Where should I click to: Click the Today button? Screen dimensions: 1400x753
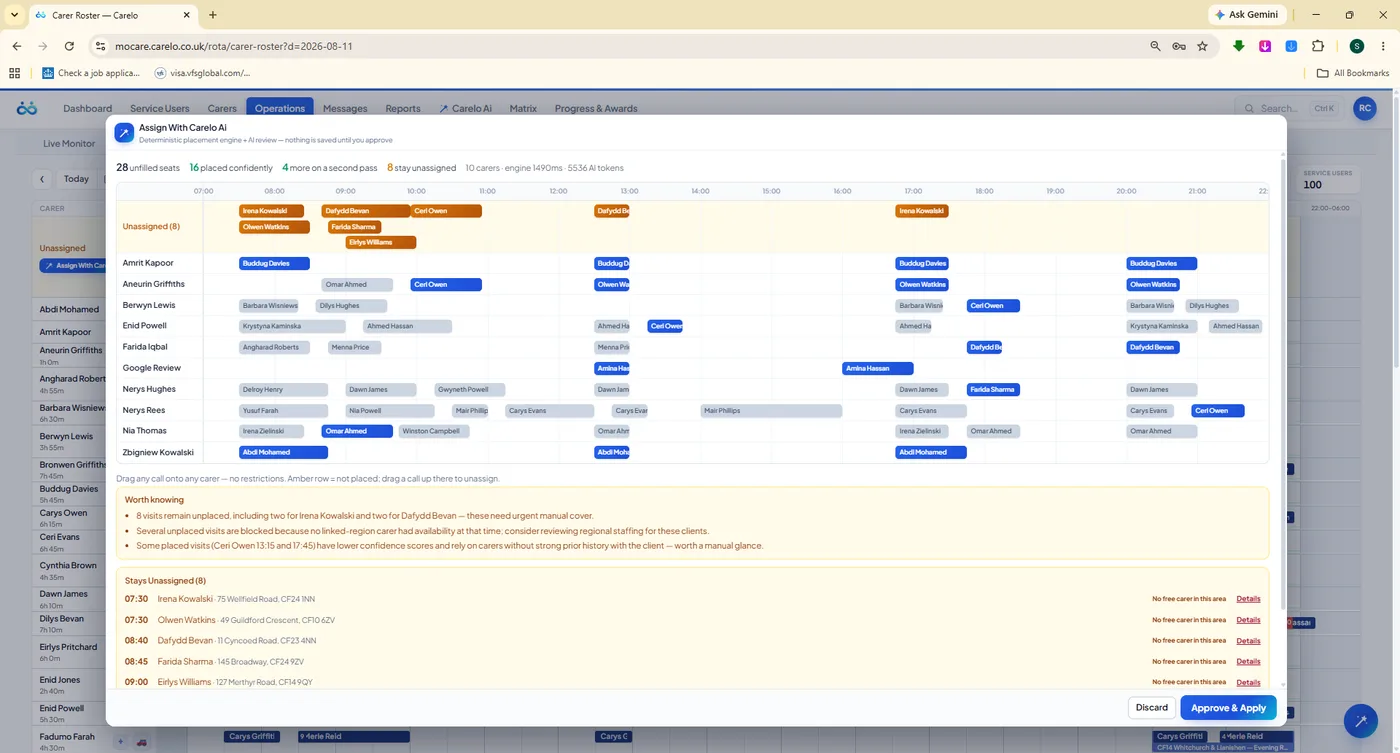tap(76, 179)
